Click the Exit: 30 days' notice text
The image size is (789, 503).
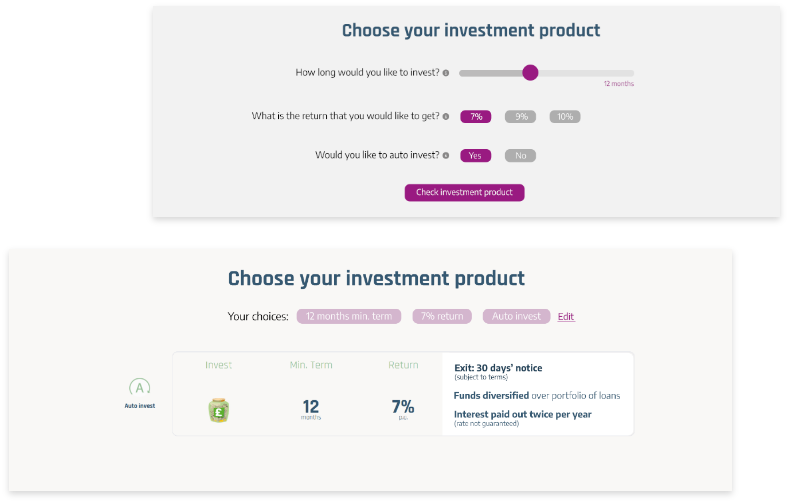coord(498,369)
